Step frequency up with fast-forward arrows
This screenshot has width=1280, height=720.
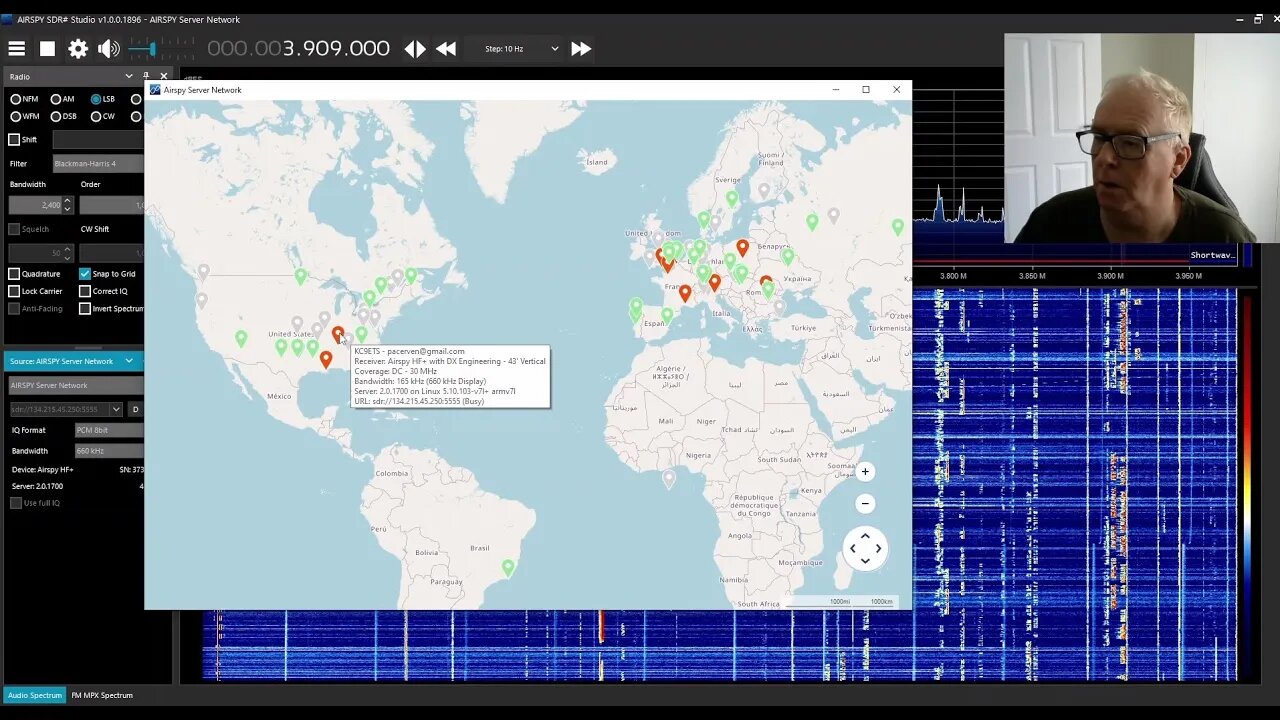[x=581, y=48]
